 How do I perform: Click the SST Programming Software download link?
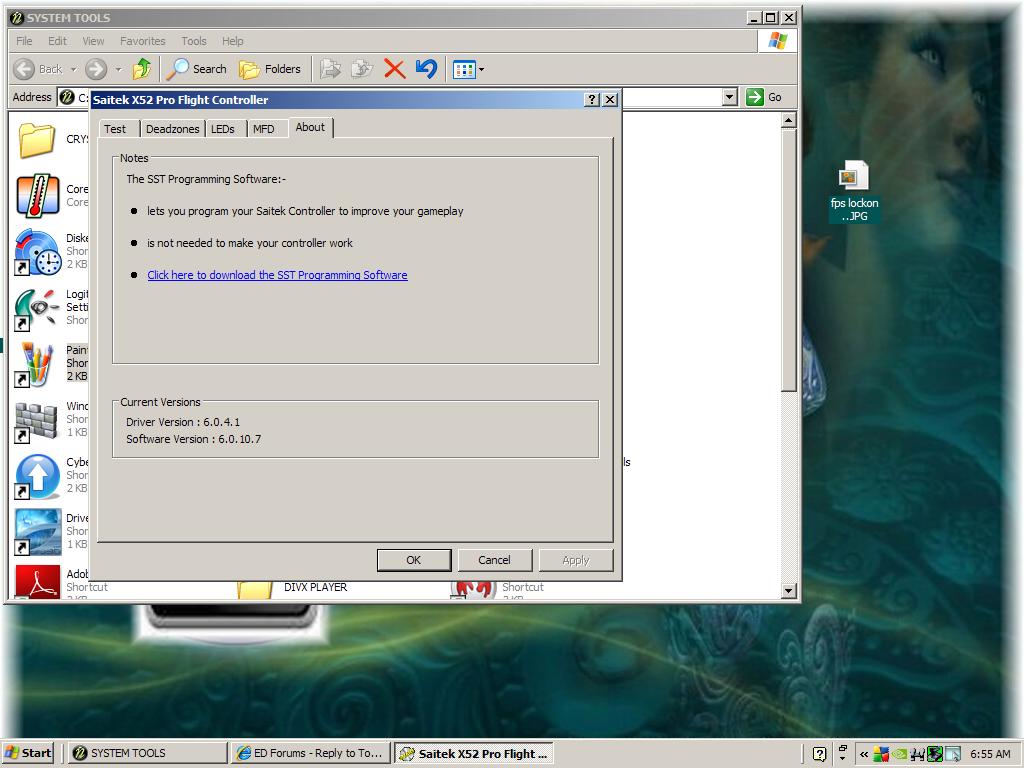278,275
